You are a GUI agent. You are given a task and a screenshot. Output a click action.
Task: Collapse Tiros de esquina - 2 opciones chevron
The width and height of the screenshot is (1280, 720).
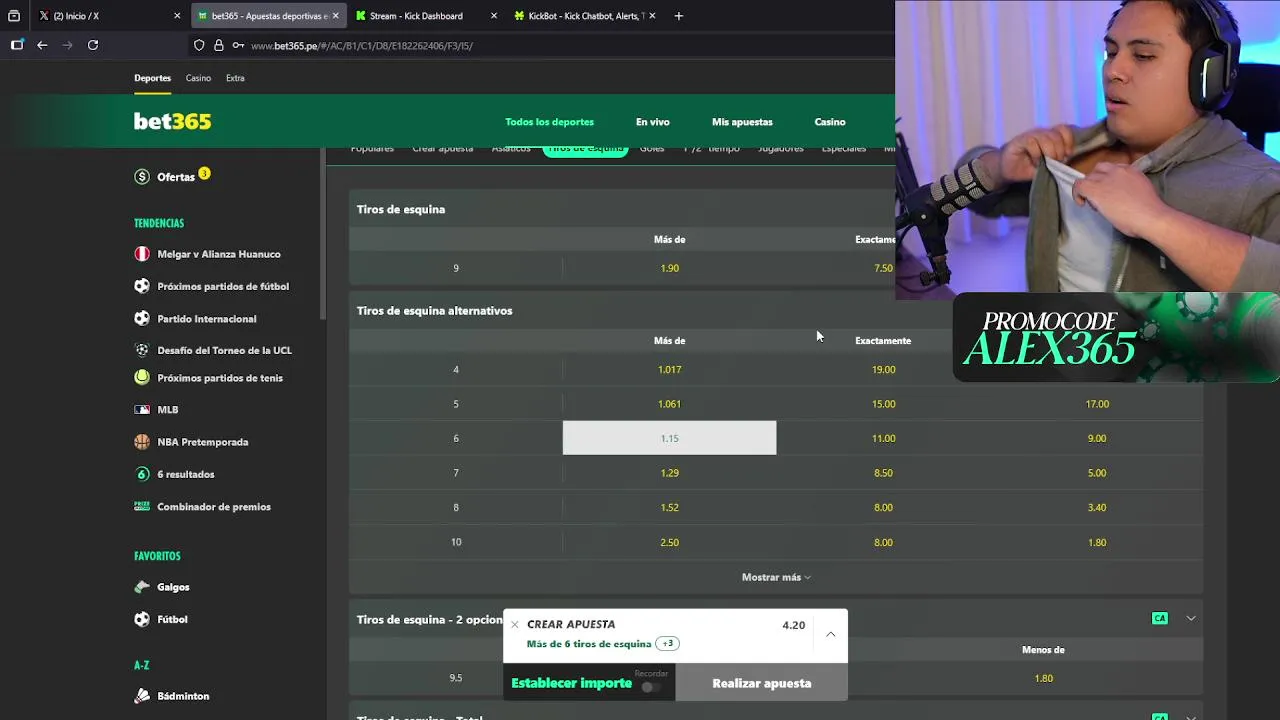click(1191, 618)
